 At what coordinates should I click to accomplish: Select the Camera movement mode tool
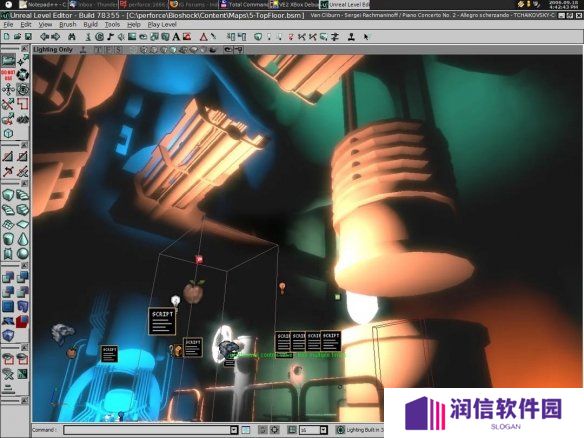click(8, 60)
